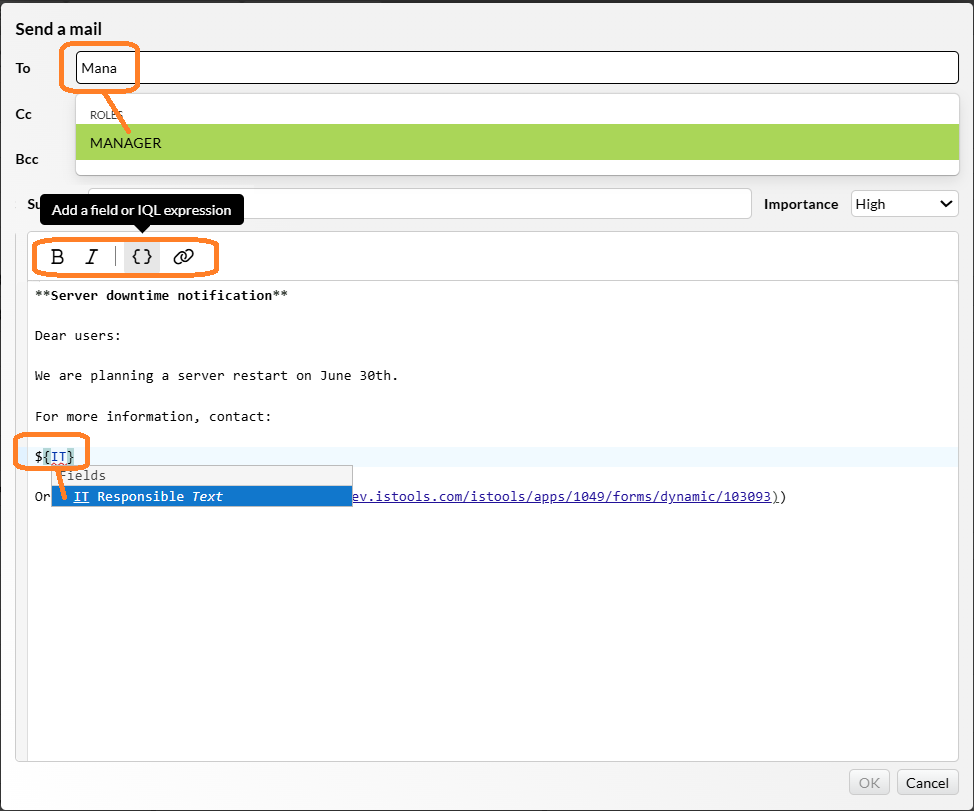Screen dimensions: 974x811
Task: Click the ${IT} expression in the editor
Action: (x=55, y=457)
